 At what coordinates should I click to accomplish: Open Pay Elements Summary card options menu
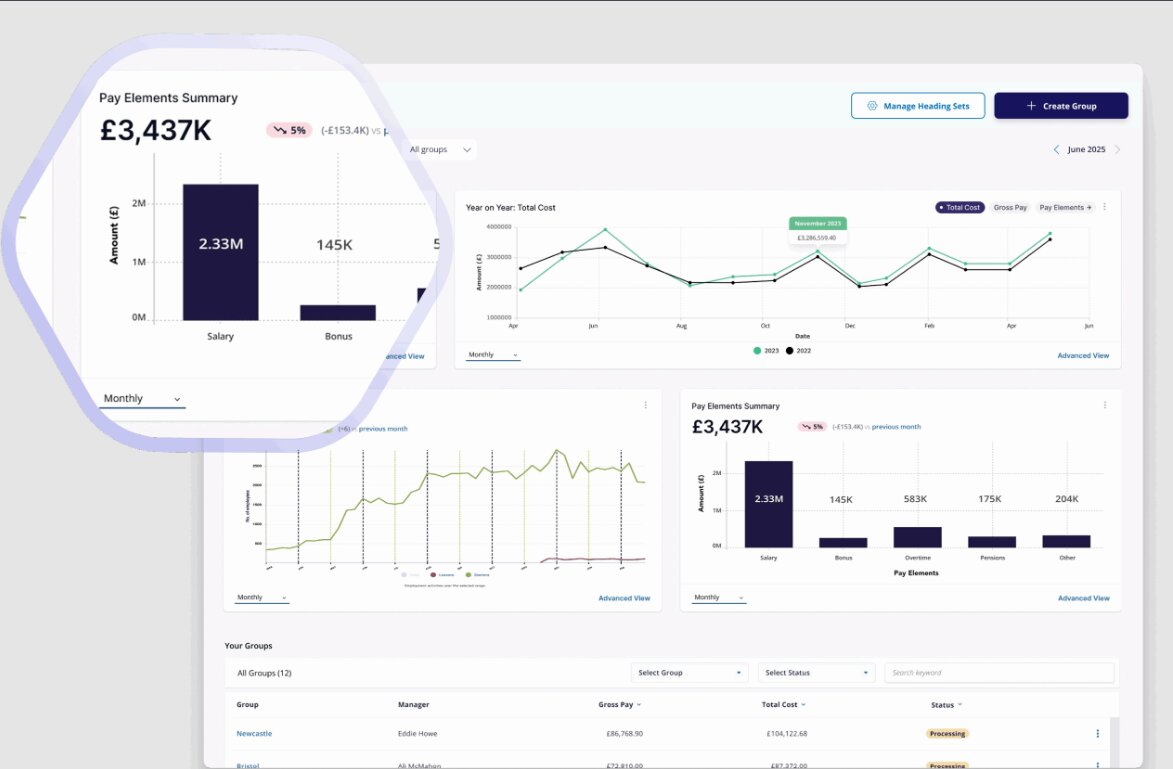pyautogui.click(x=1105, y=405)
